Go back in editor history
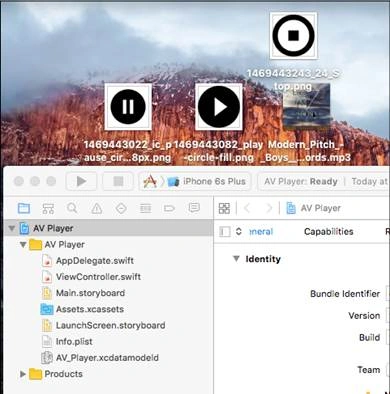Screen dimensions: 390x394 [247, 209]
